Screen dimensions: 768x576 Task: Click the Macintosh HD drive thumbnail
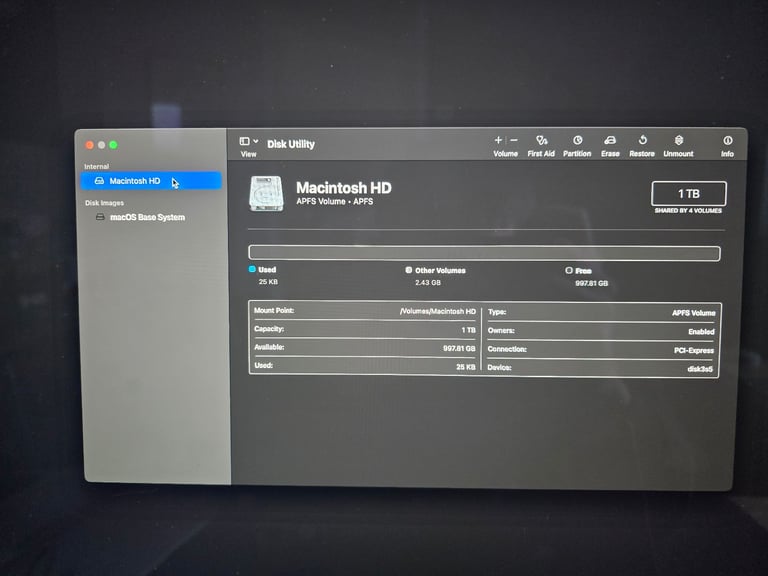pyautogui.click(x=266, y=193)
